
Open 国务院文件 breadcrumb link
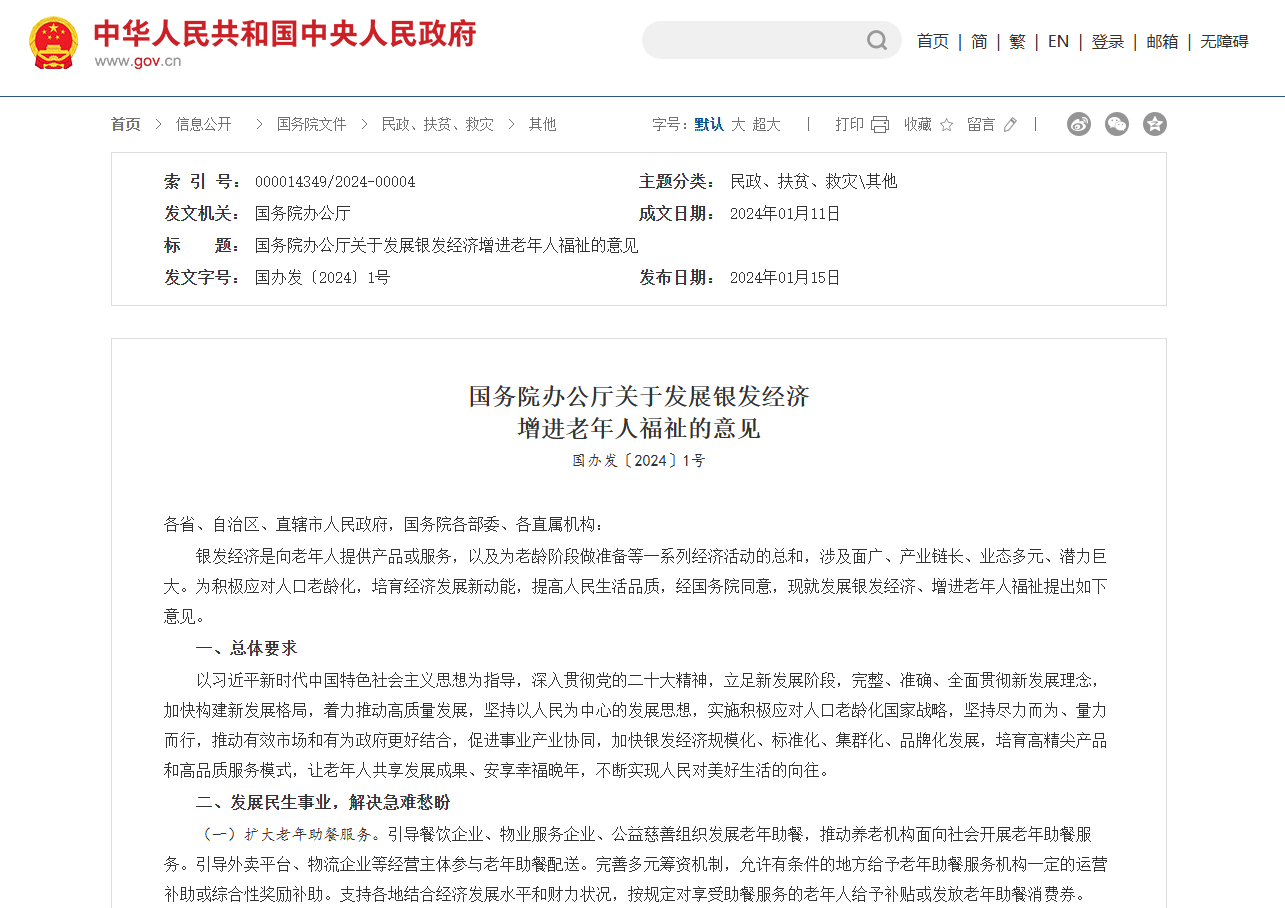pos(311,124)
